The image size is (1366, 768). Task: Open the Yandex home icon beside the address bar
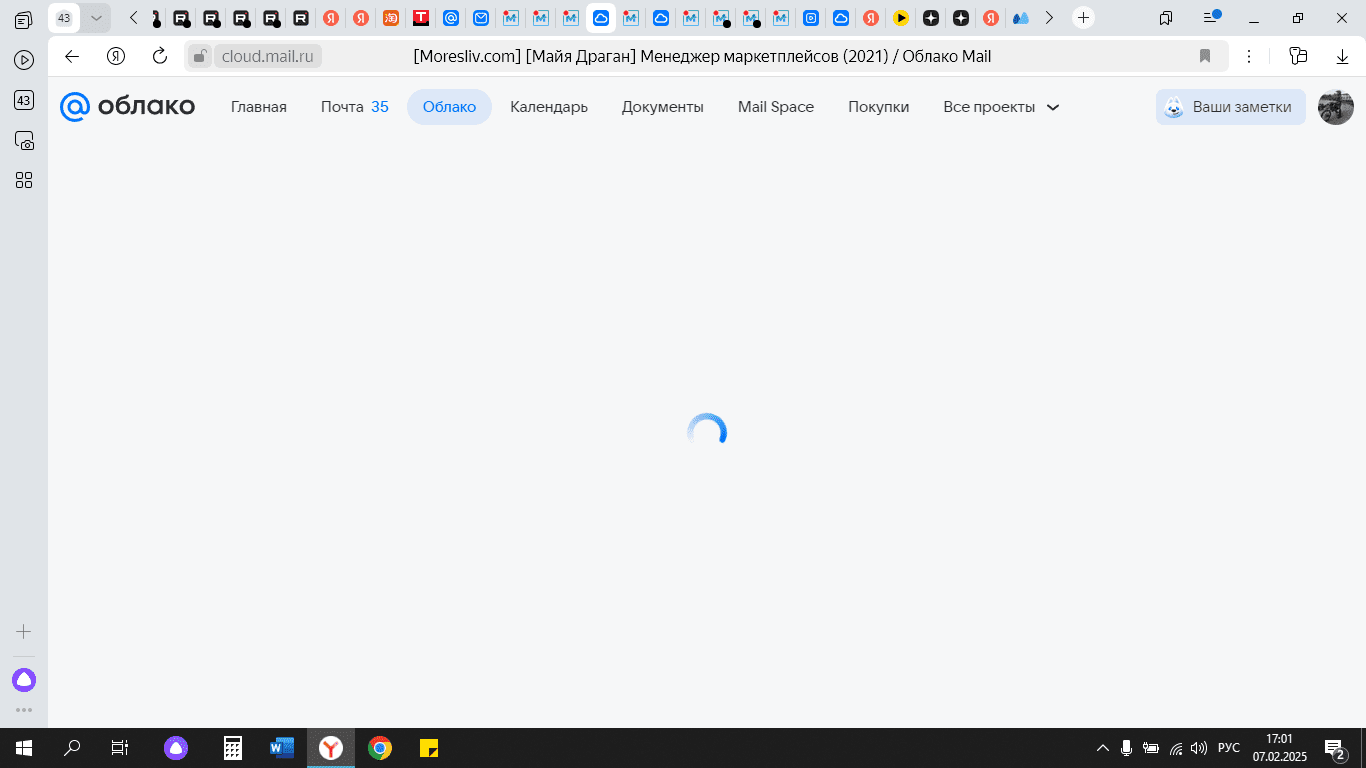tap(116, 56)
